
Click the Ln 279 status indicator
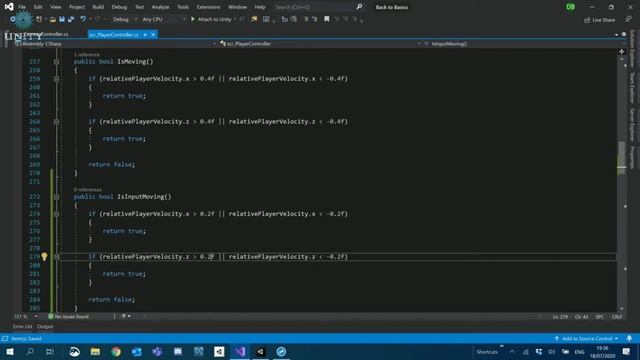click(x=560, y=317)
